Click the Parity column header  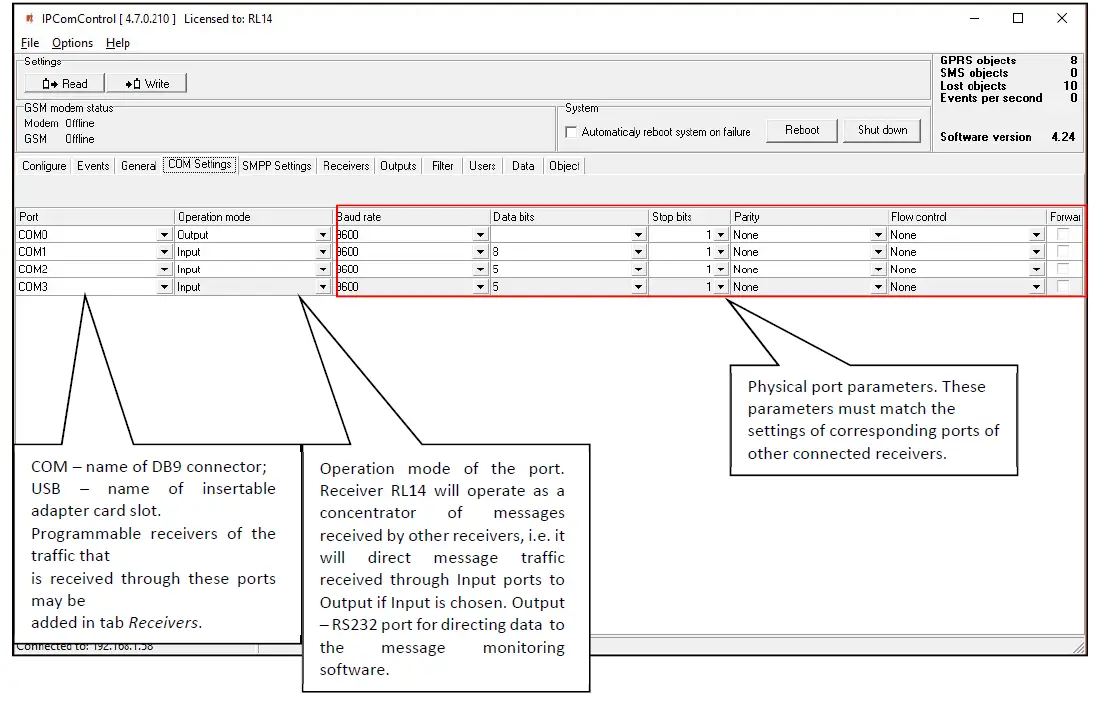click(x=809, y=217)
